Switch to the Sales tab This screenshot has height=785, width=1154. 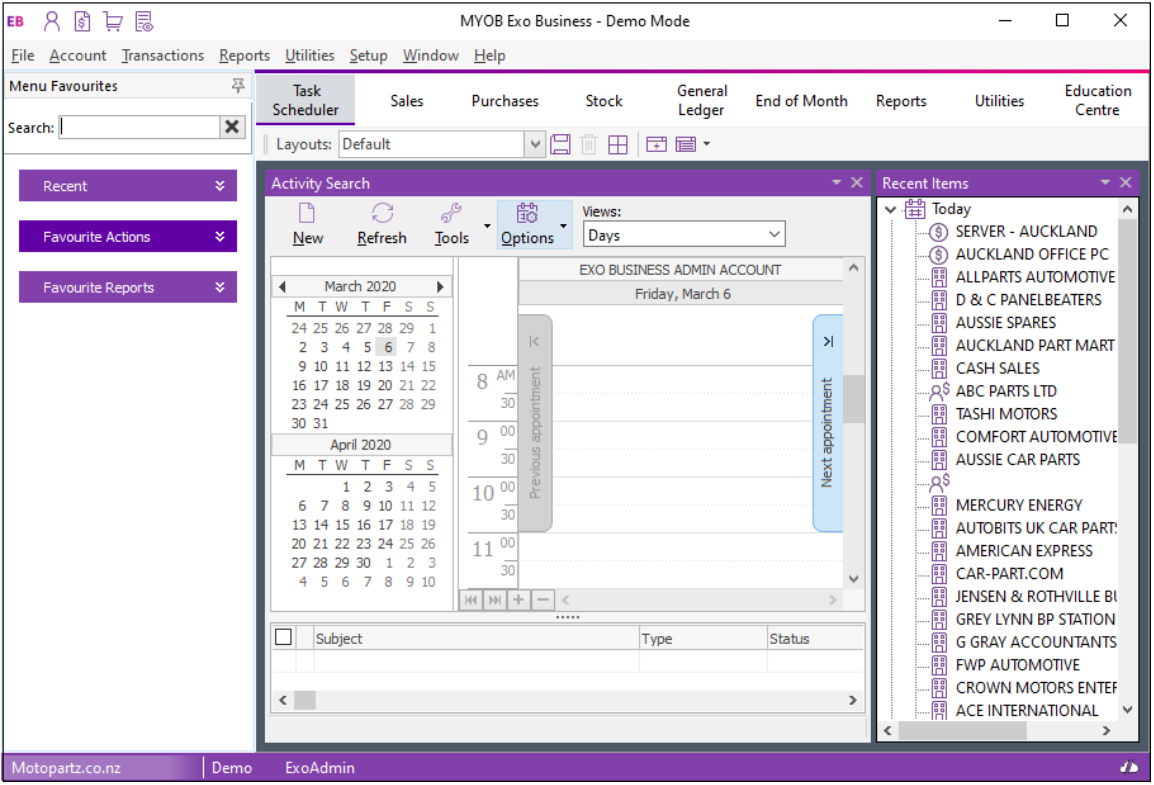tap(406, 100)
